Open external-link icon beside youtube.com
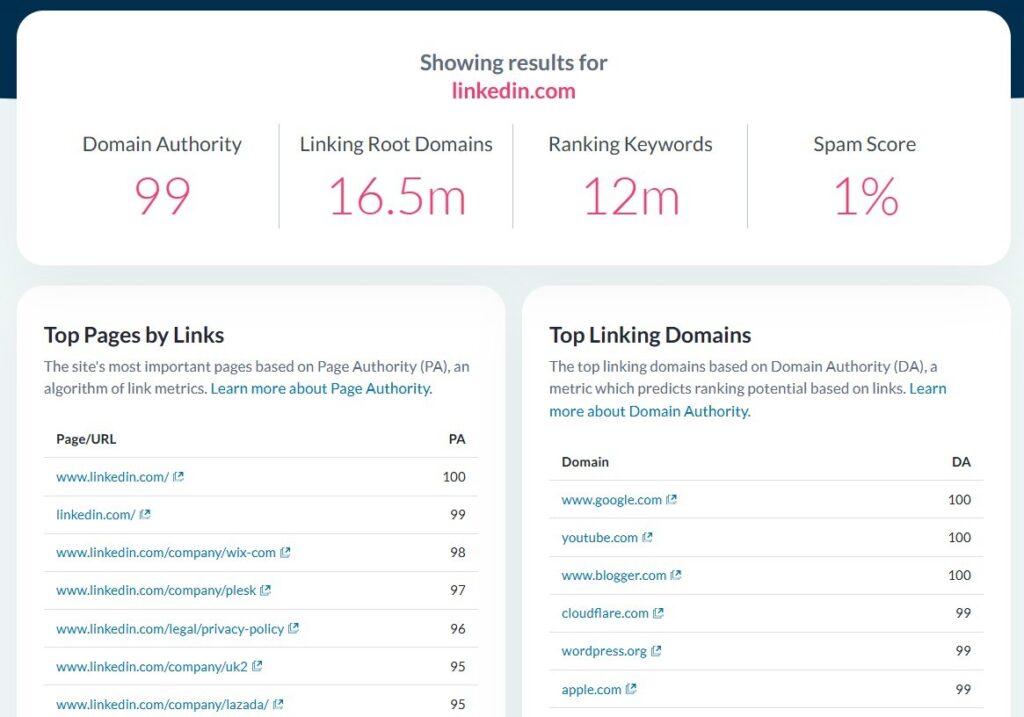 [x=647, y=538]
